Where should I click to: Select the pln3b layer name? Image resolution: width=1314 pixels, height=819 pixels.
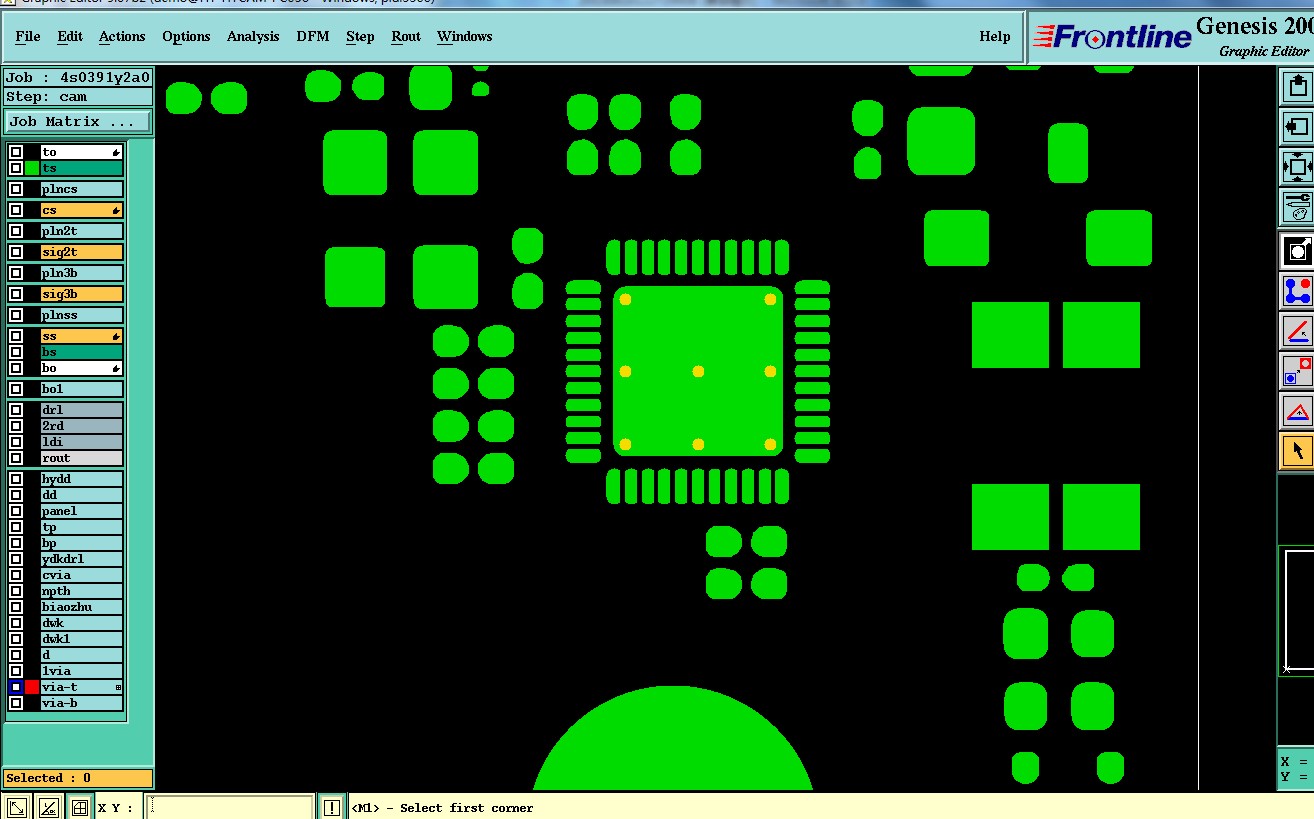pos(81,273)
